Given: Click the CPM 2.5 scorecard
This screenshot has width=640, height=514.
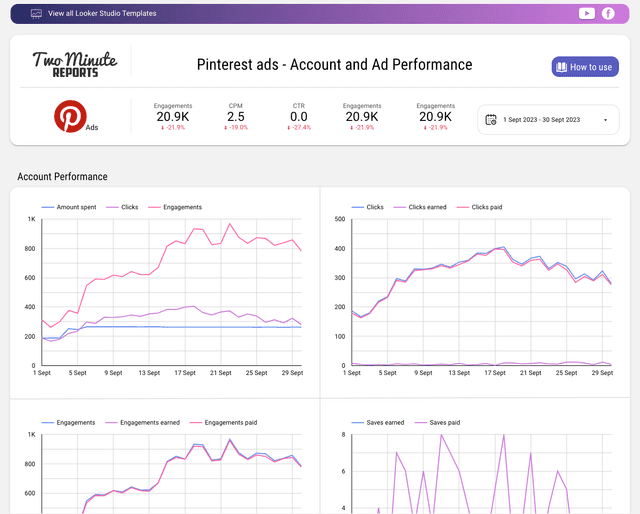Looking at the screenshot, I should pos(236,117).
